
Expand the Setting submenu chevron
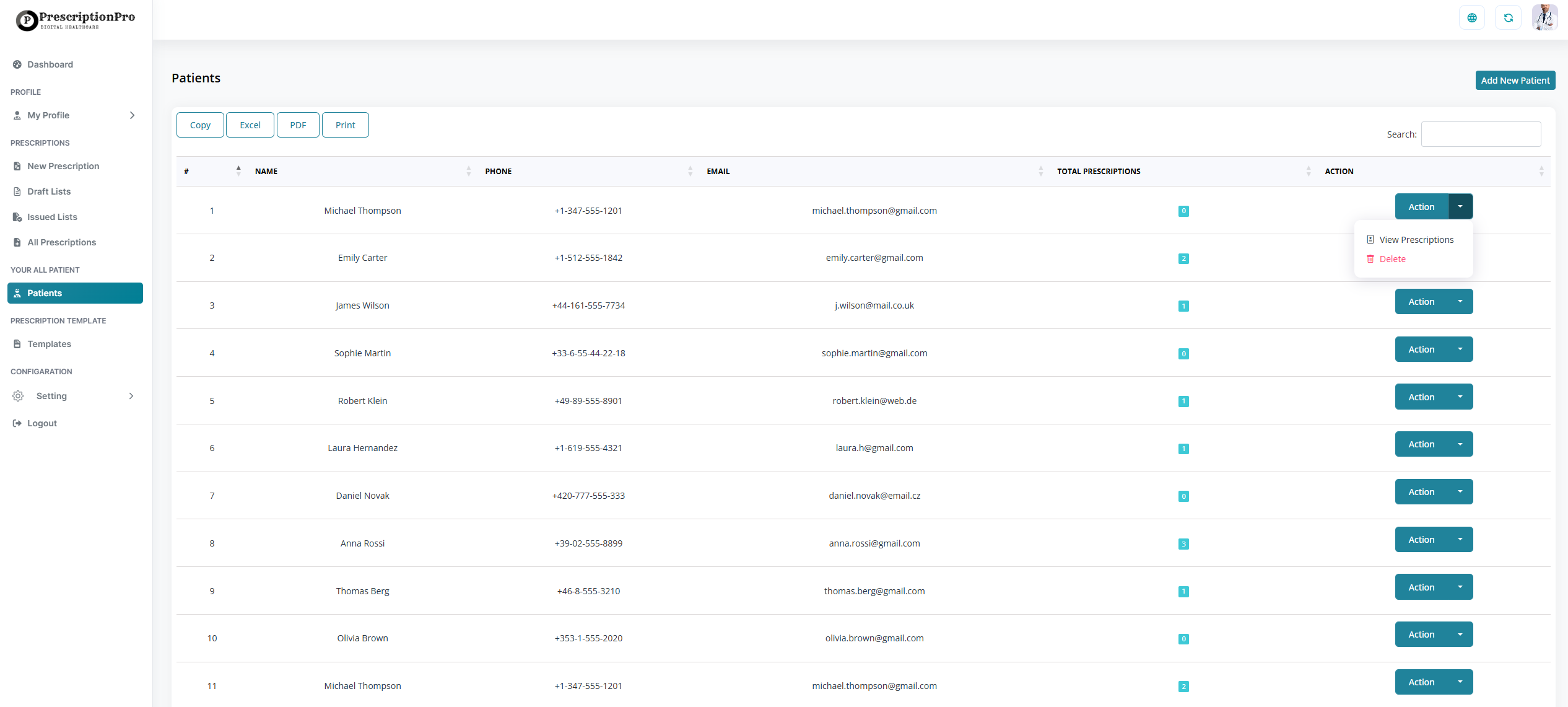(131, 396)
